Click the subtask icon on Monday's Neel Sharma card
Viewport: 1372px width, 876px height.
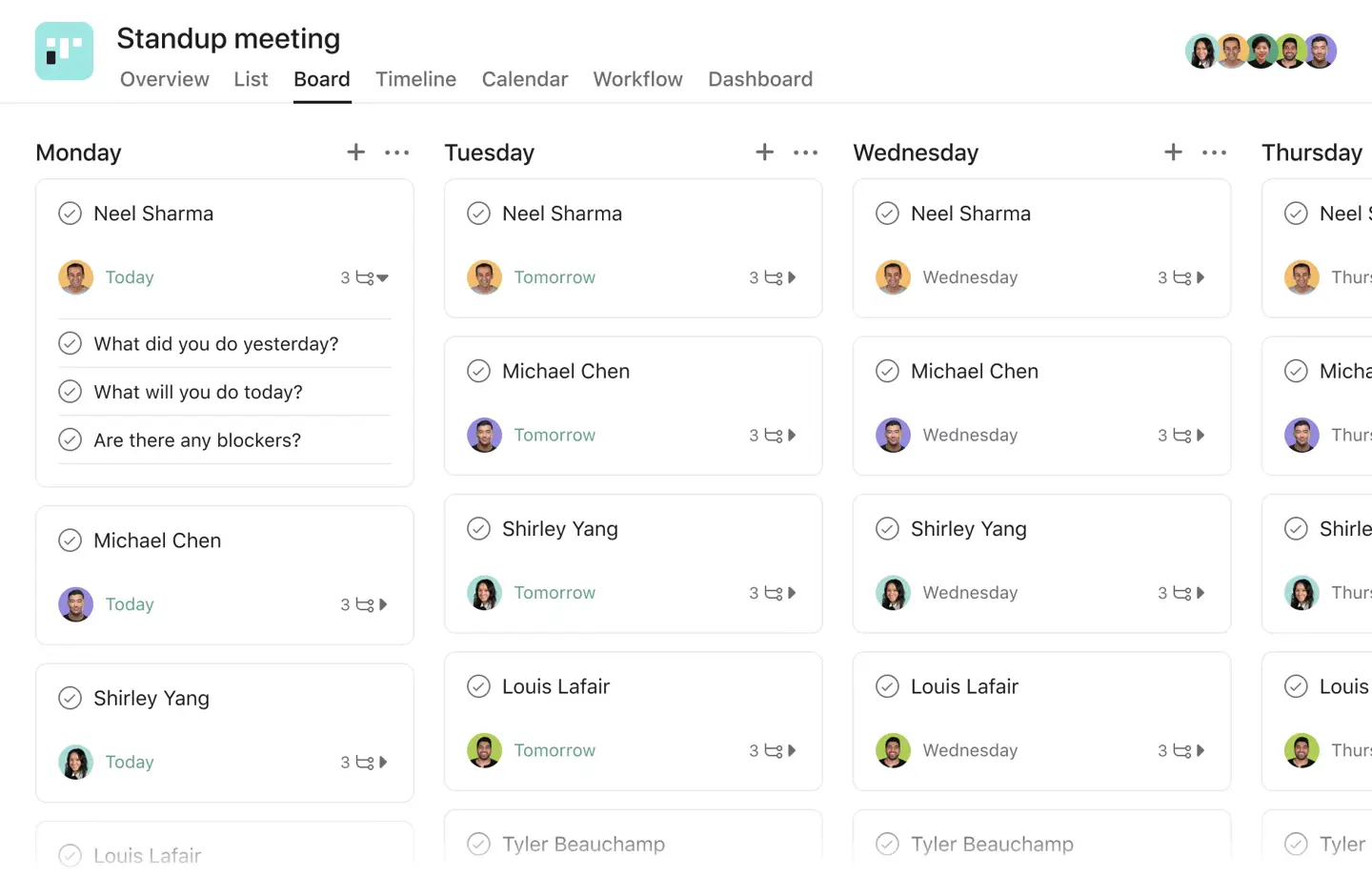click(364, 277)
